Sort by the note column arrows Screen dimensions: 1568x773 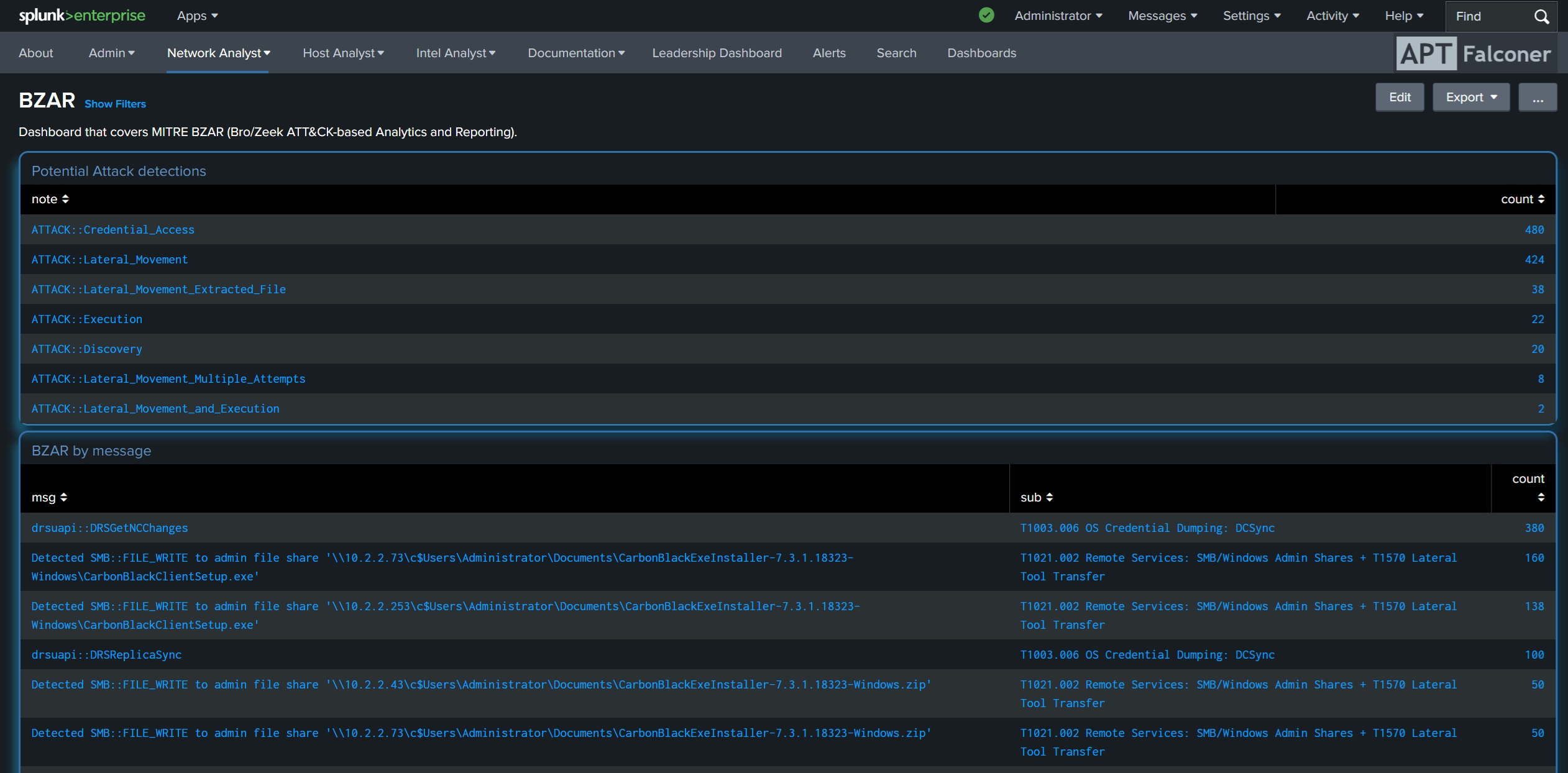65,199
